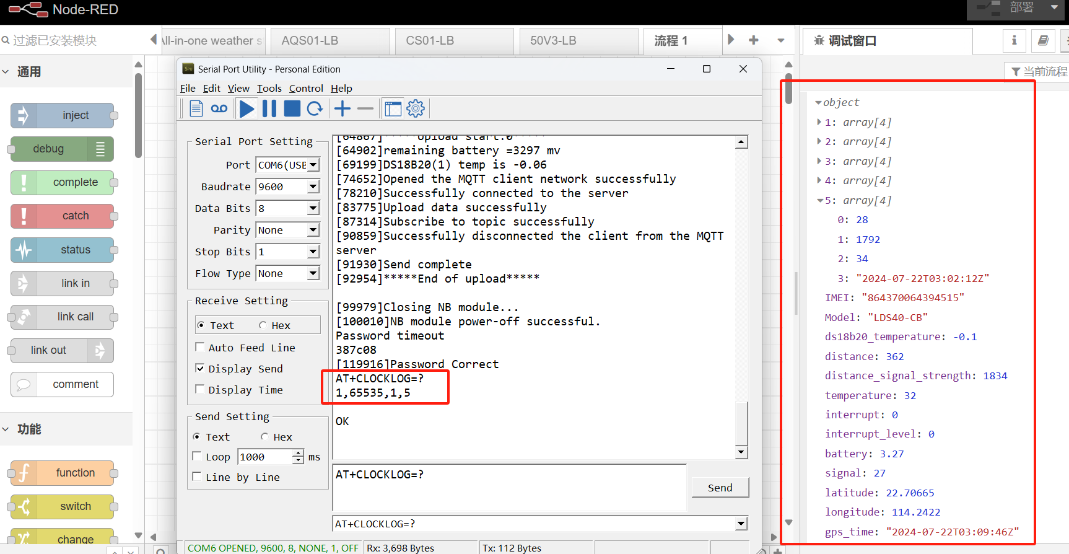The height and width of the screenshot is (554, 1069).
Task: Start serial connection with play icon
Action: 247,108
